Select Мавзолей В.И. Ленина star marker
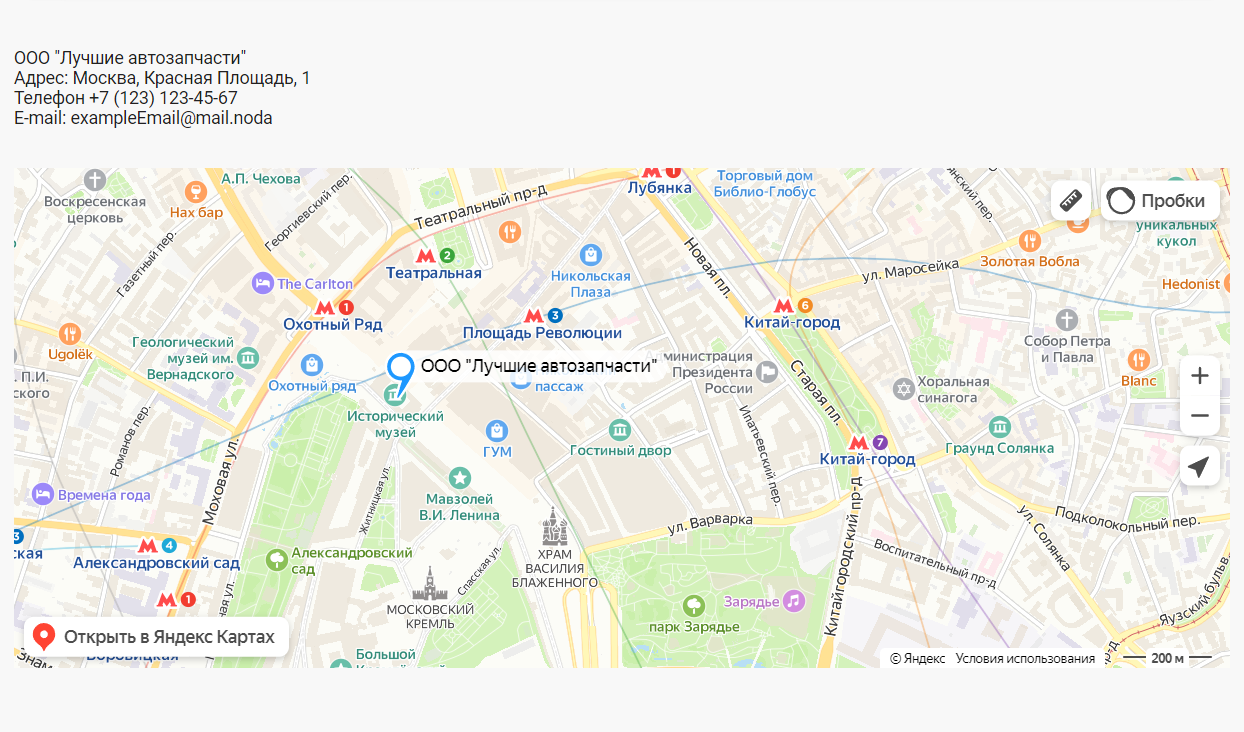1244x732 pixels. pos(460,478)
